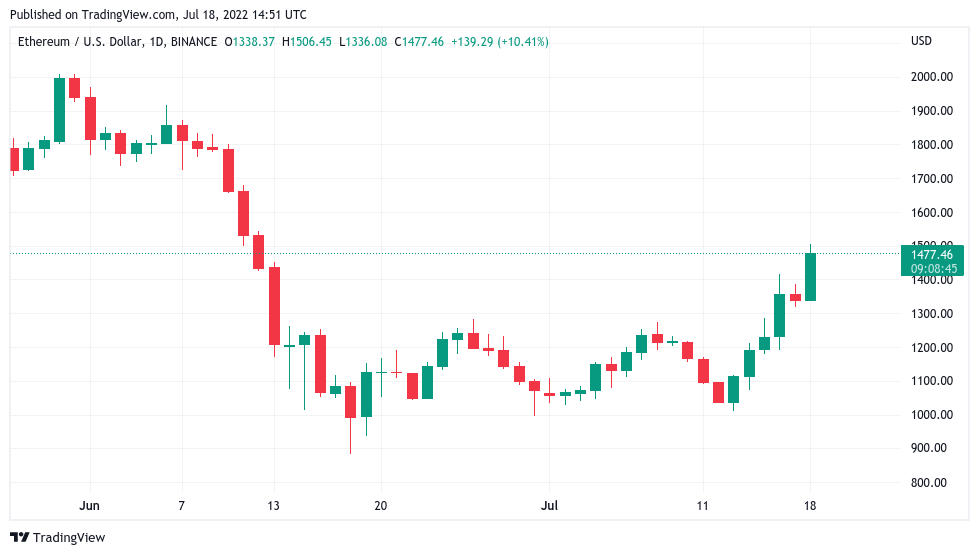Click the Ethereum / U.S. Dollar symbol title
The height and width of the screenshot is (555, 979).
pyautogui.click(x=81, y=42)
